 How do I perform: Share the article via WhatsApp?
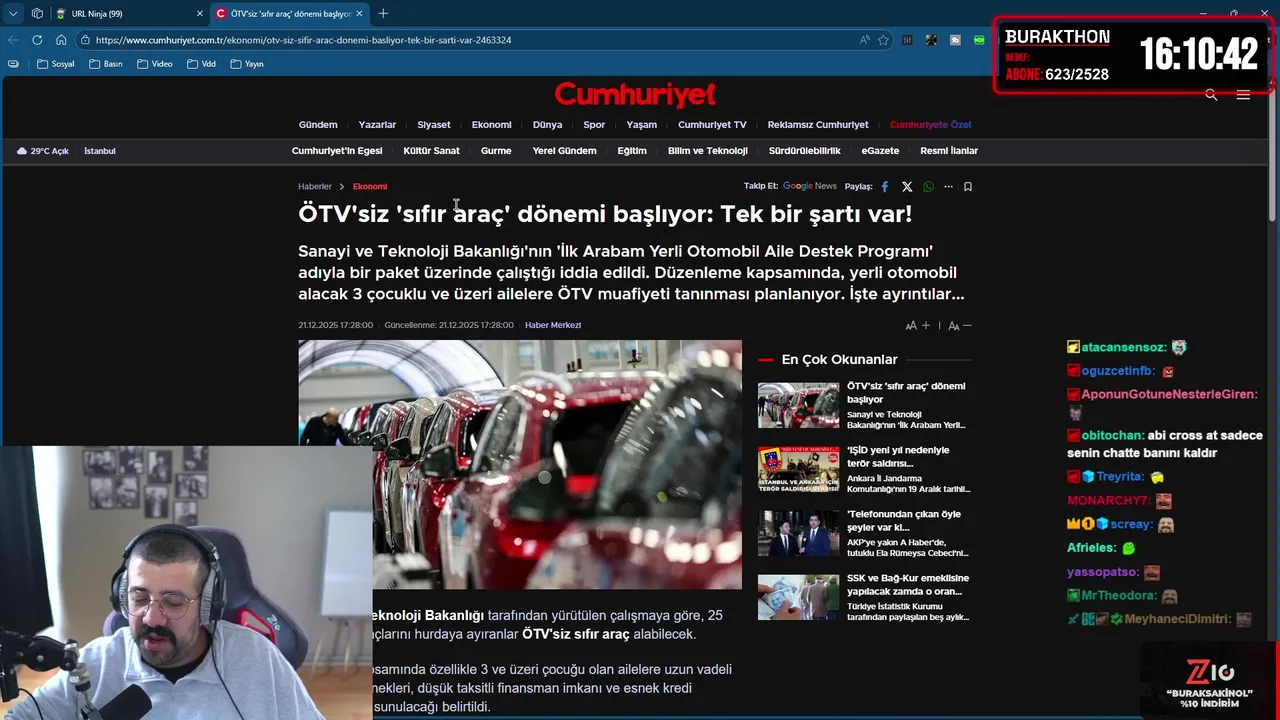pos(929,186)
